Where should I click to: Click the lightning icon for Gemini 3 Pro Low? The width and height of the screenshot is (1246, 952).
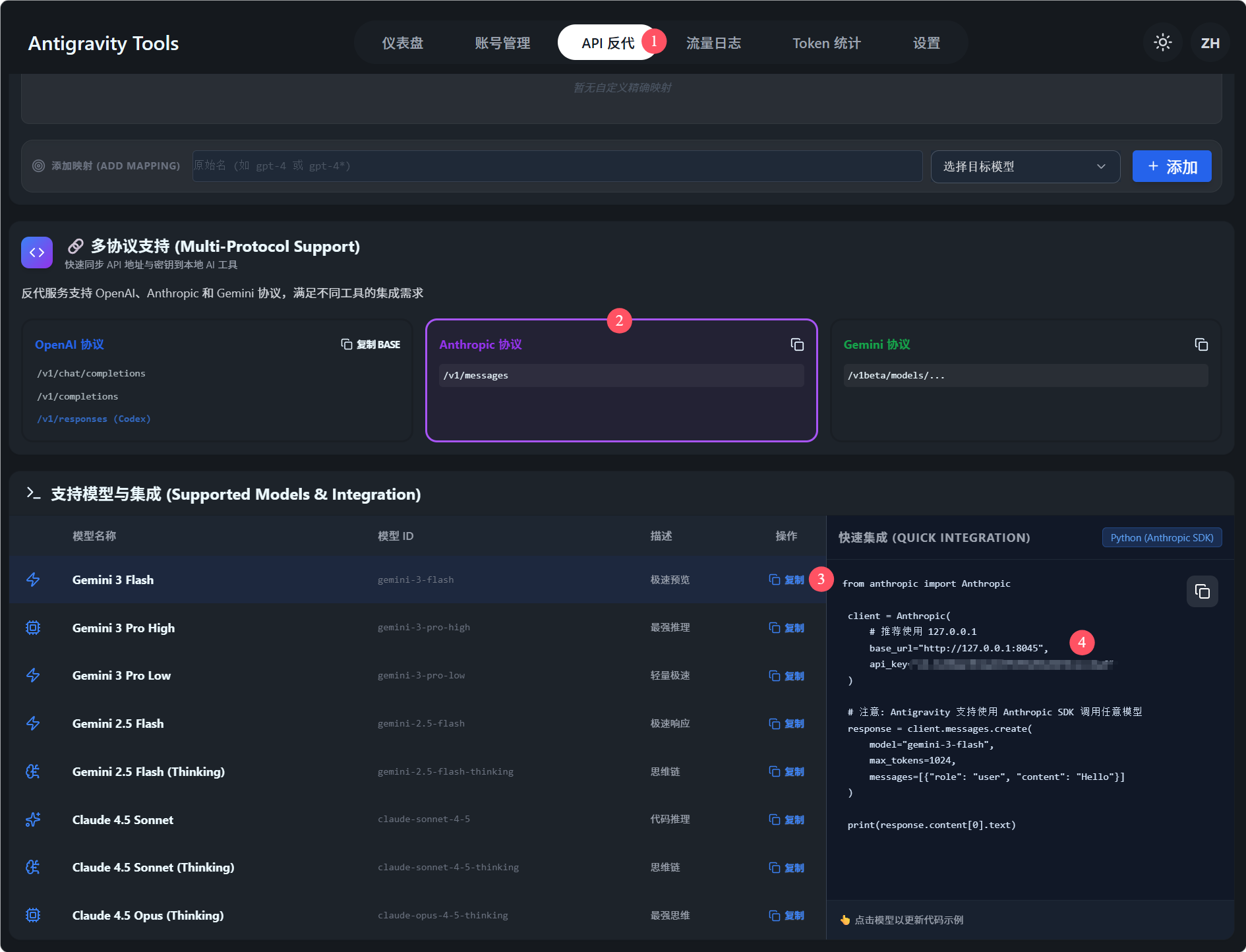33,676
